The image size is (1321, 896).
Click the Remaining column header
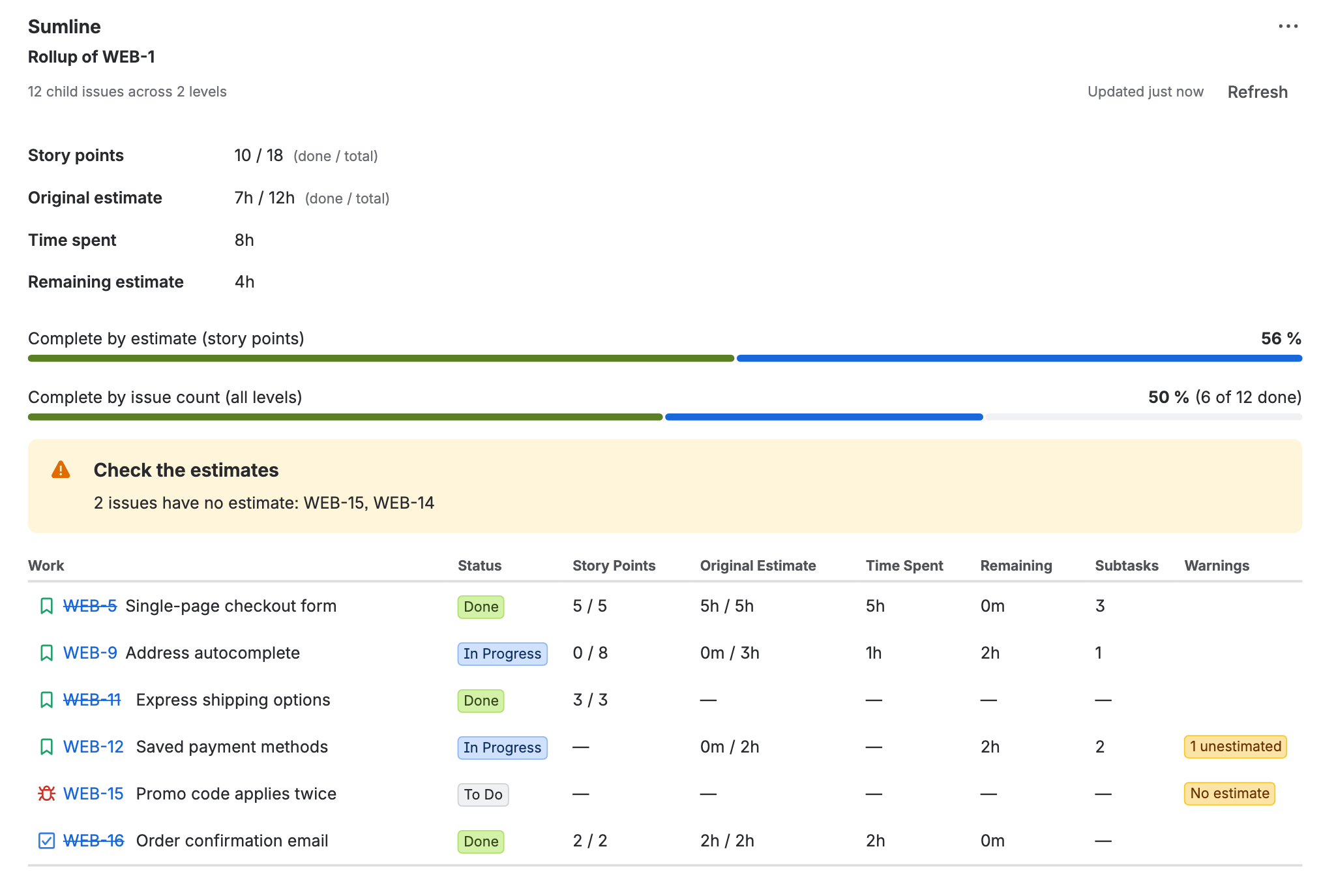click(1016, 565)
